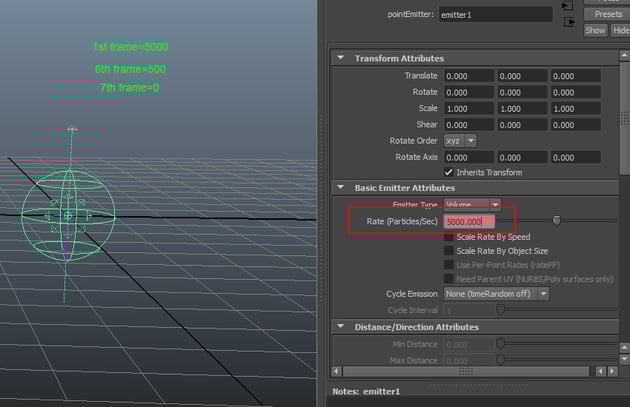
Task: Click the Scale Y value field
Action: pyautogui.click(x=522, y=108)
